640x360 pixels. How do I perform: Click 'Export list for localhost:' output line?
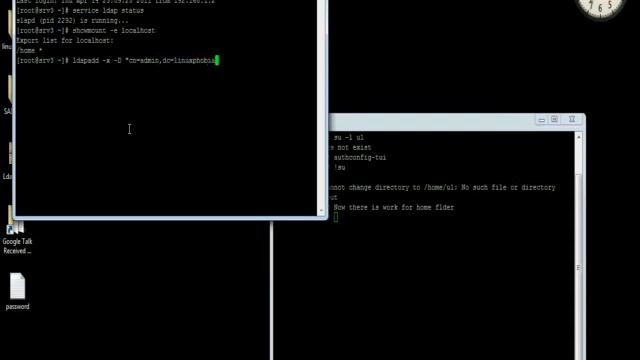click(x=65, y=40)
